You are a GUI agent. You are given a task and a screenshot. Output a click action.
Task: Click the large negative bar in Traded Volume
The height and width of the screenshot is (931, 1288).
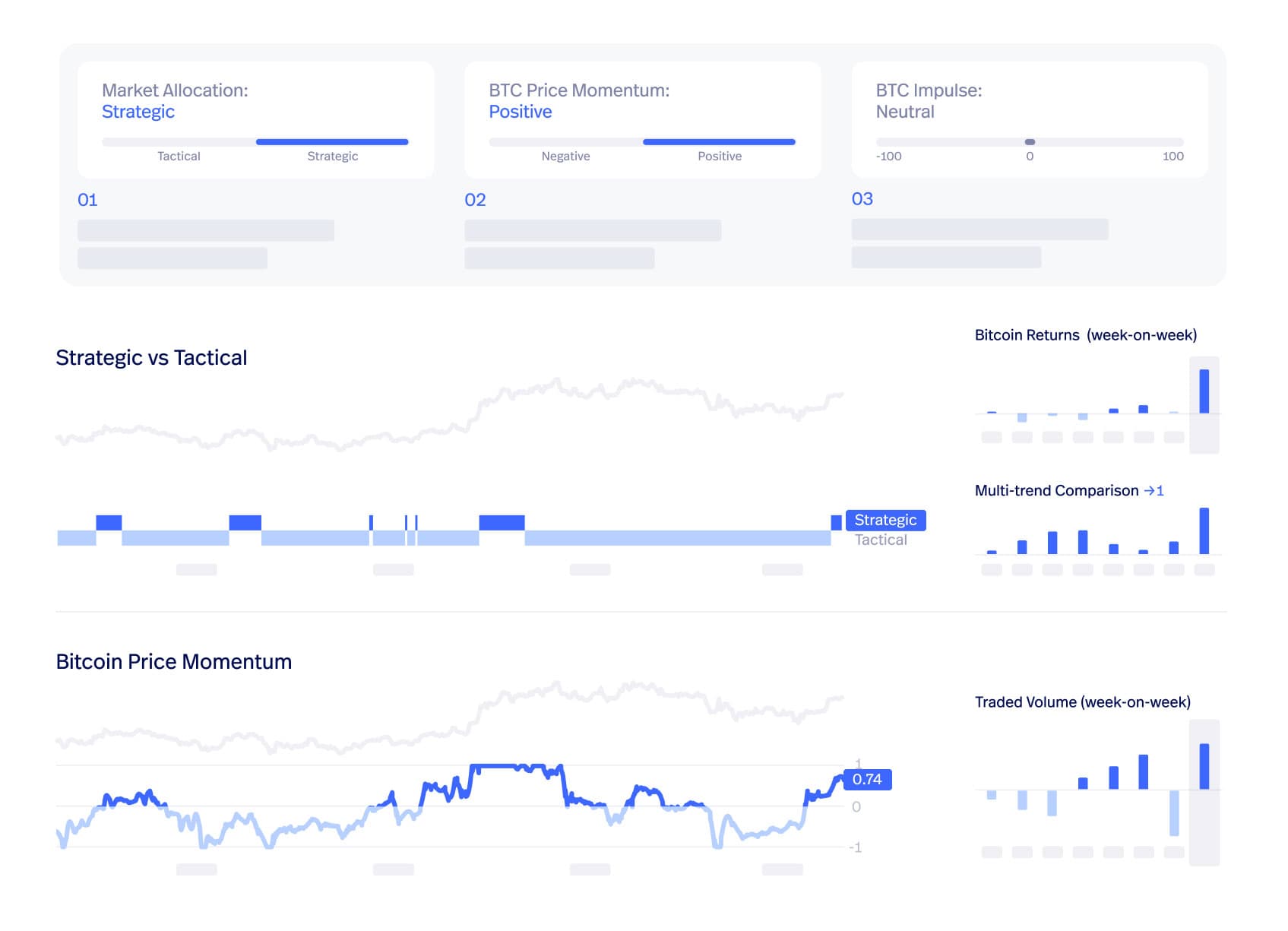1174,812
